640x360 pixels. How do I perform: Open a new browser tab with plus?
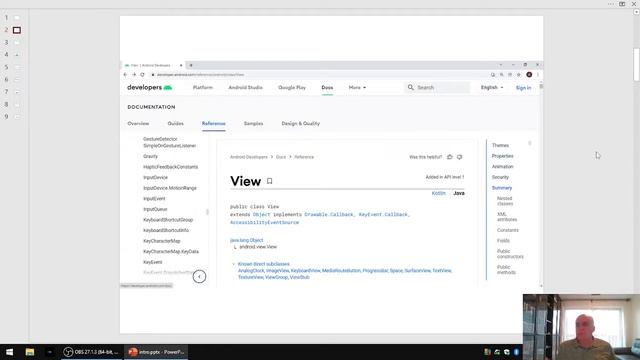coord(191,65)
